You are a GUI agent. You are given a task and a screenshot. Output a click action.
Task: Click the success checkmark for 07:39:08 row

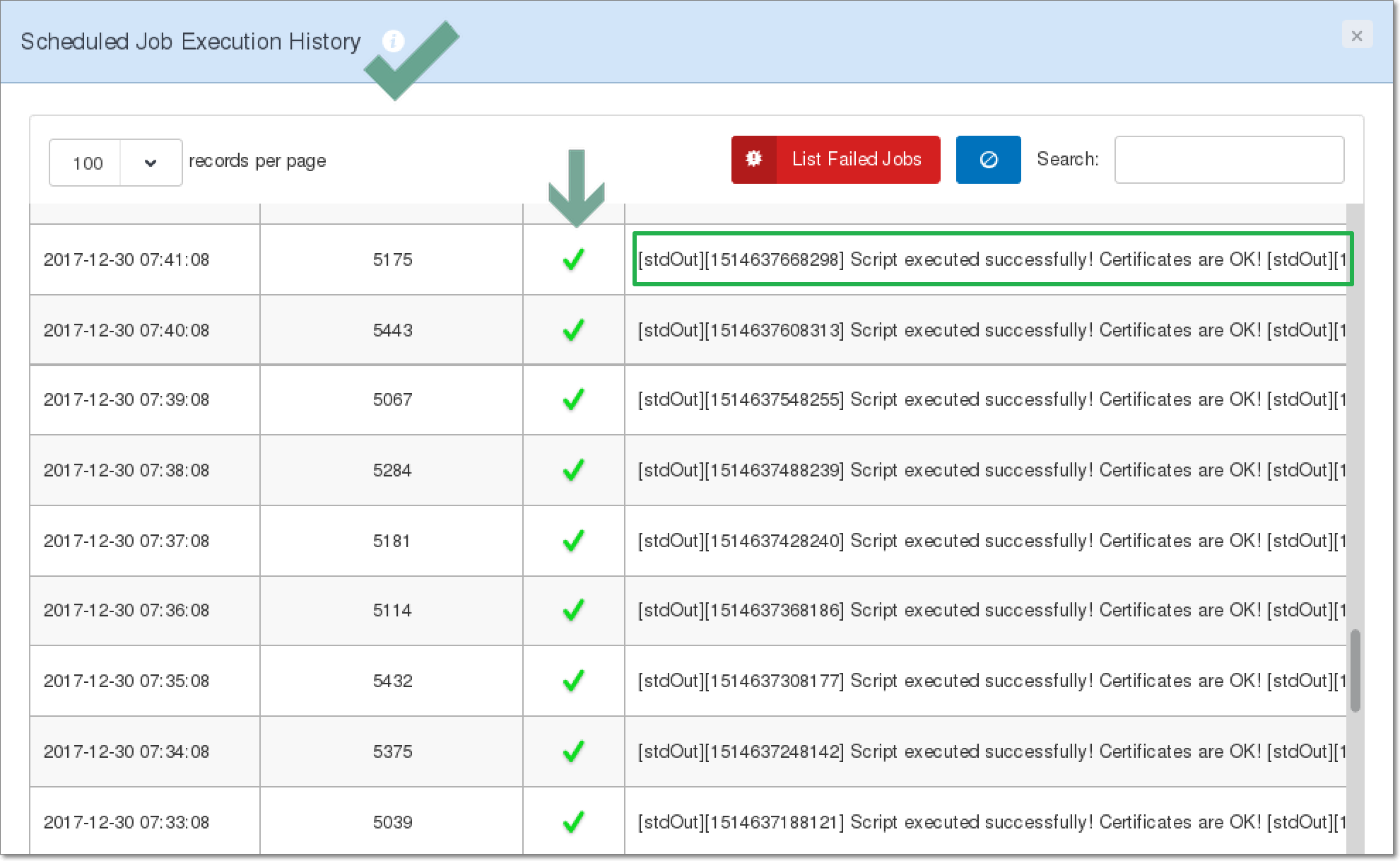click(x=574, y=399)
